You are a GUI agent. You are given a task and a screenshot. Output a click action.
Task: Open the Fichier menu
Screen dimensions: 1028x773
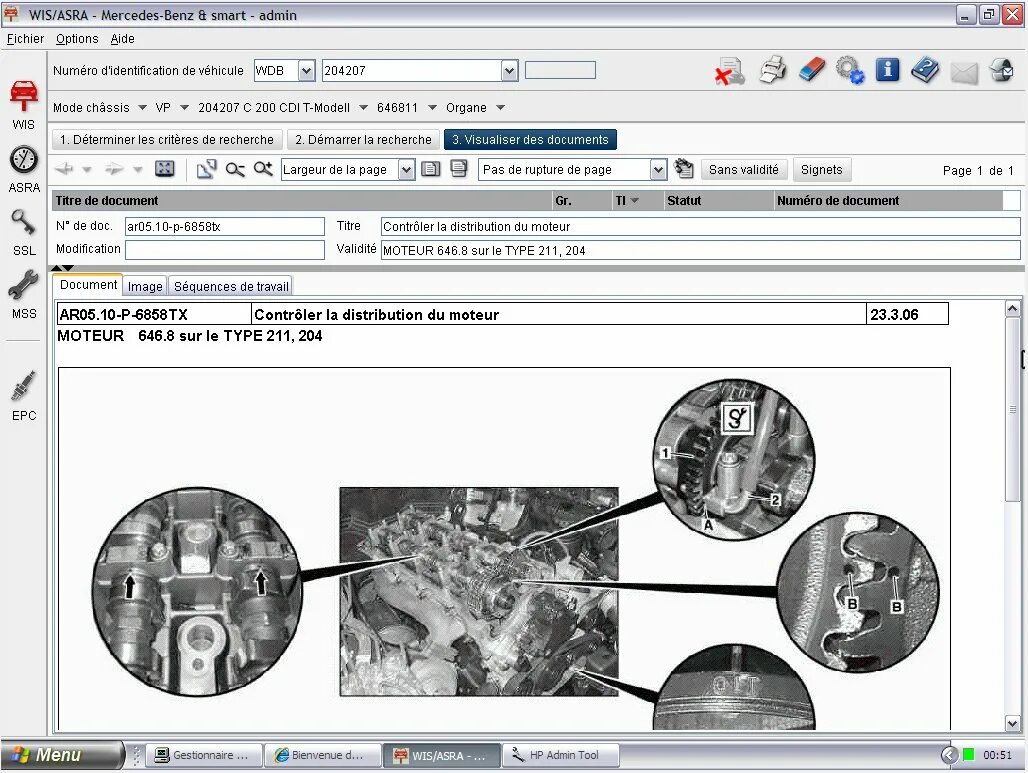point(26,39)
